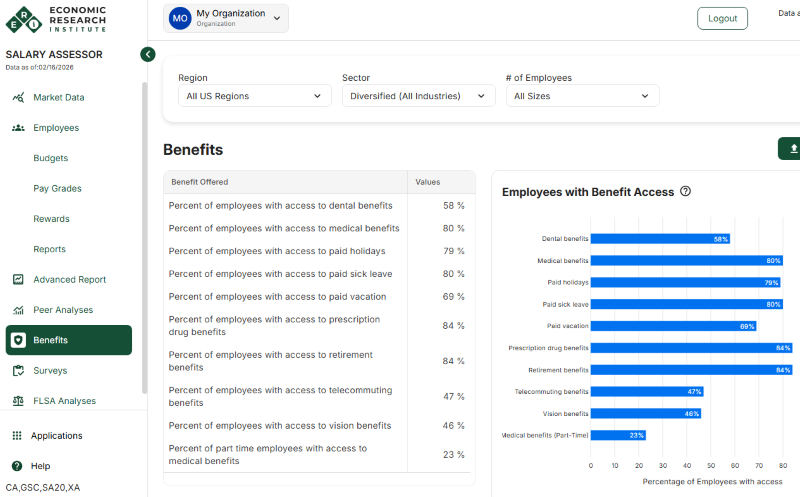Viewport: 800px width, 497px height.
Task: Click the 58 % value for dental benefits
Action: (454, 205)
